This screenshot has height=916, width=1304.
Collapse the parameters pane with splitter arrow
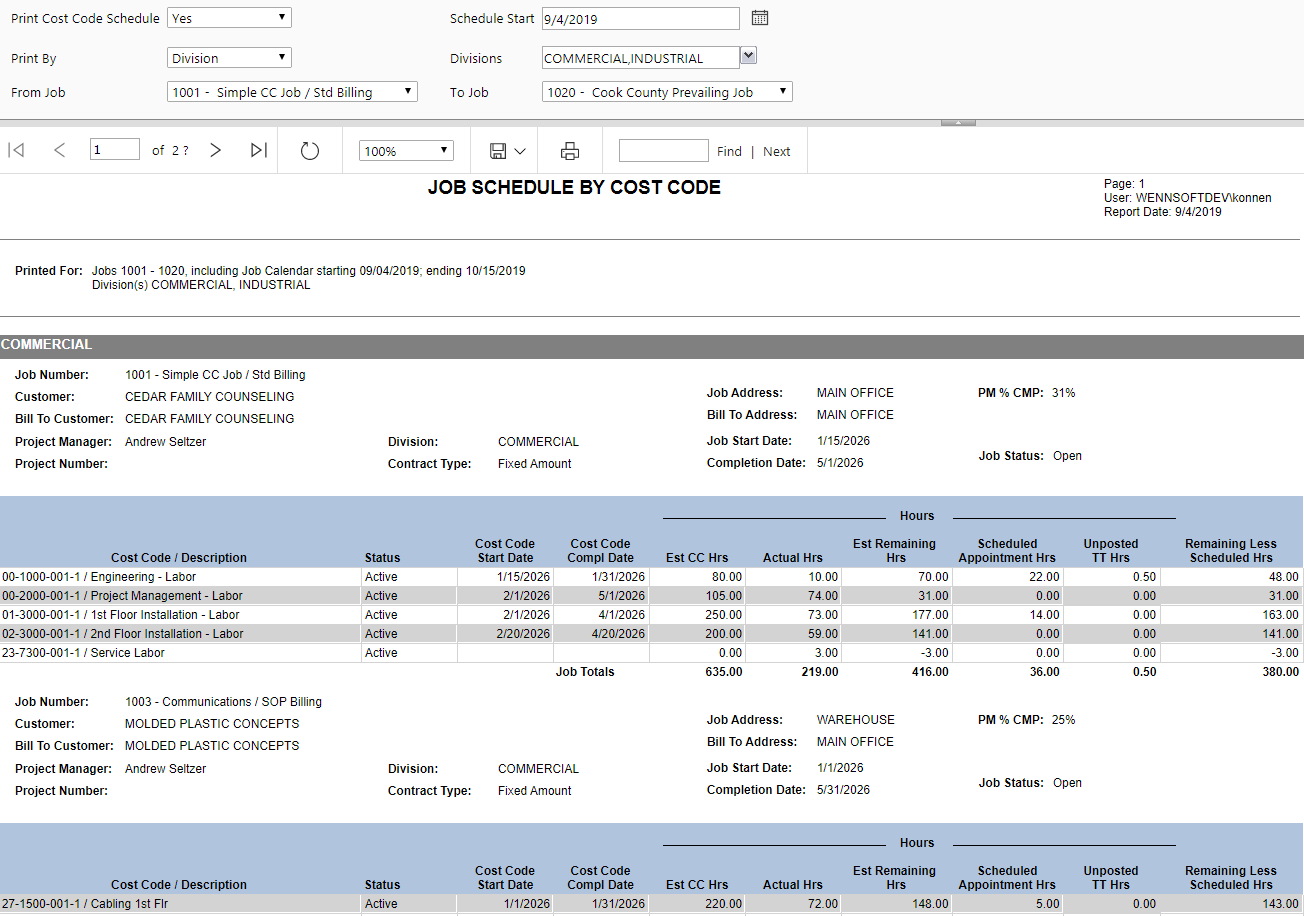click(958, 122)
